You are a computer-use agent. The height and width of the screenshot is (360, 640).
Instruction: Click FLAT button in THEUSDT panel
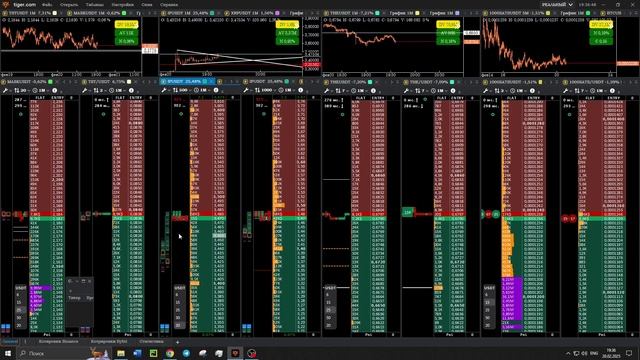pos(360,98)
